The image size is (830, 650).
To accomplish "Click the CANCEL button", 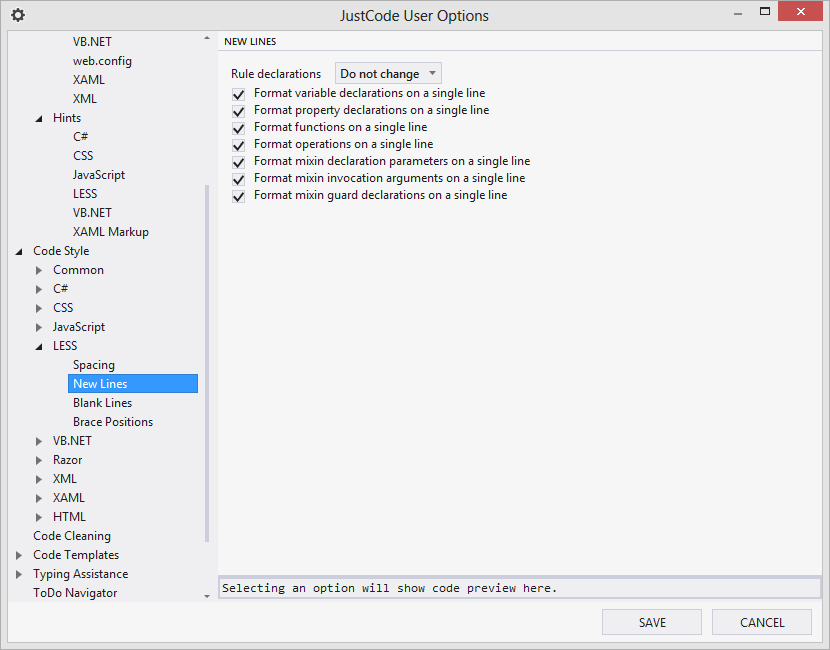I will point(762,622).
